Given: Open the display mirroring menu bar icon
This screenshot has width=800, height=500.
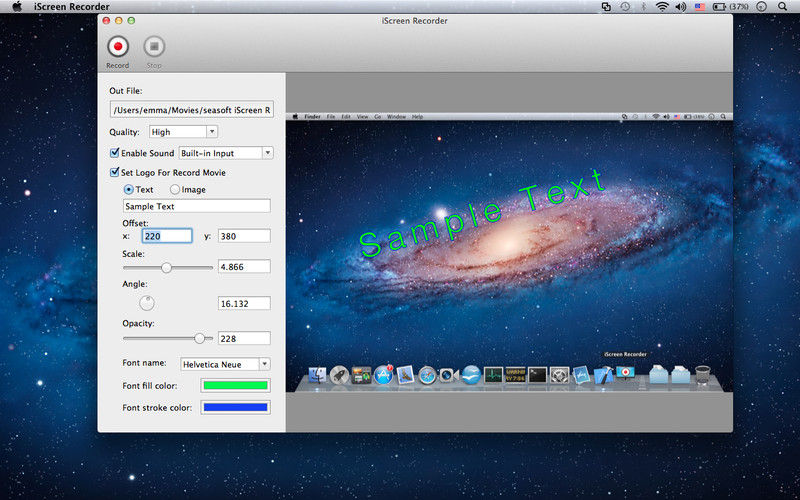Looking at the screenshot, I should (x=606, y=7).
